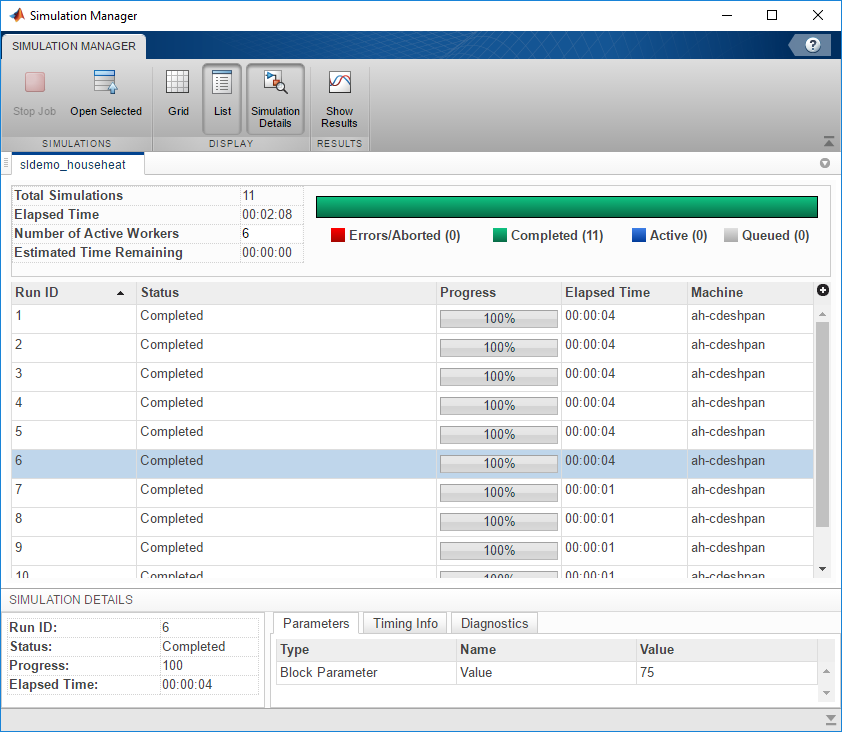Switch to the Timing Info tab
842x732 pixels.
point(405,623)
